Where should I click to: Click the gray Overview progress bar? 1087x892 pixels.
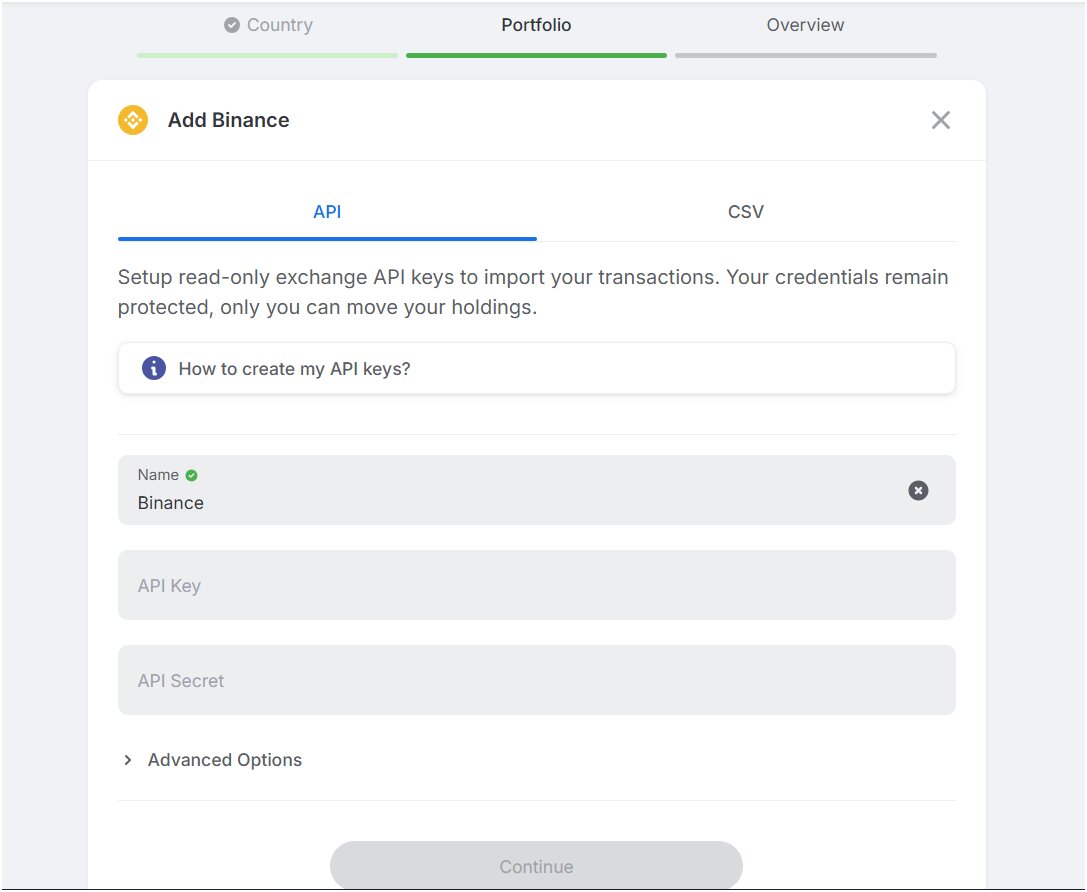pos(805,55)
